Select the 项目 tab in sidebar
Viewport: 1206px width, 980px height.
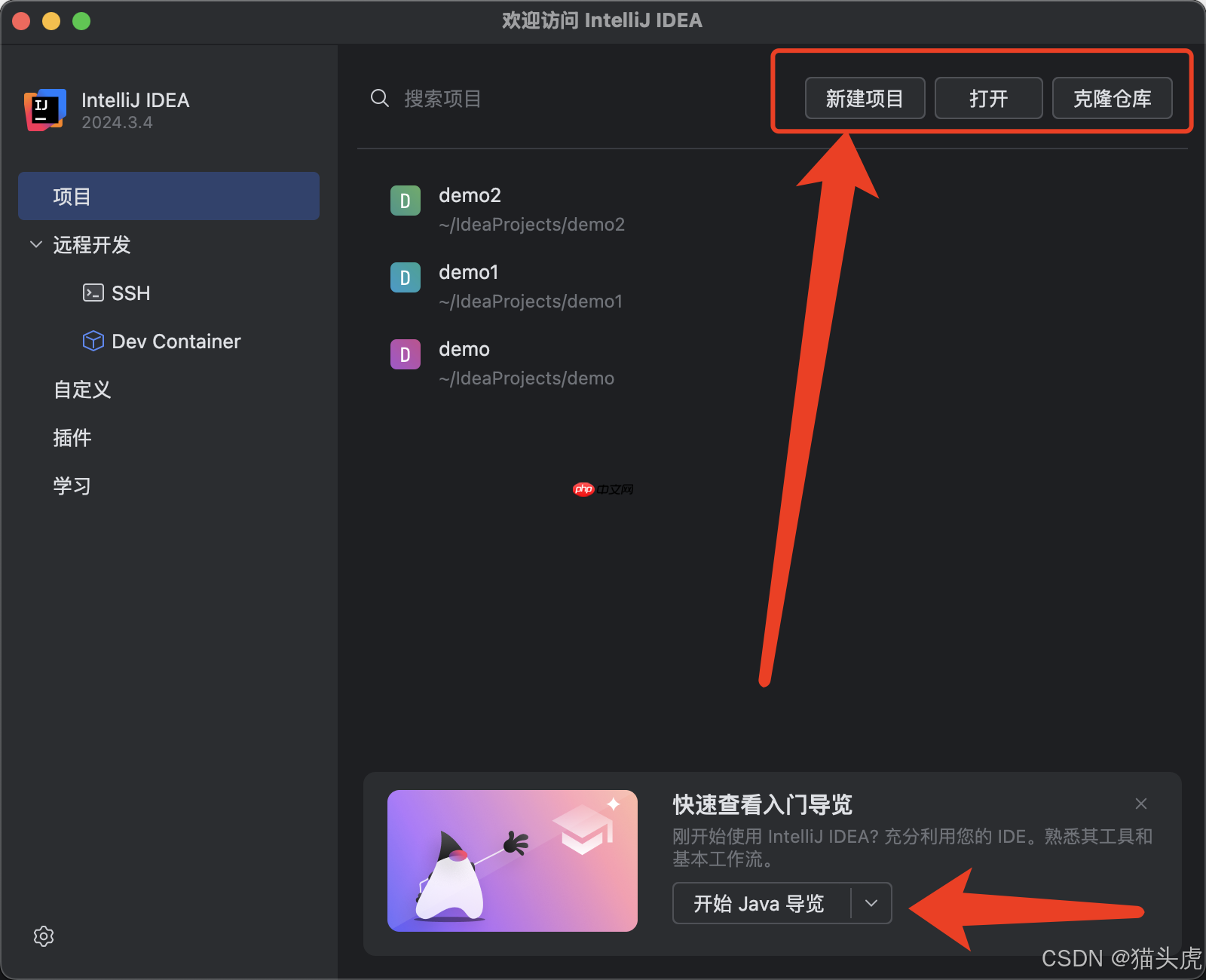click(x=169, y=196)
